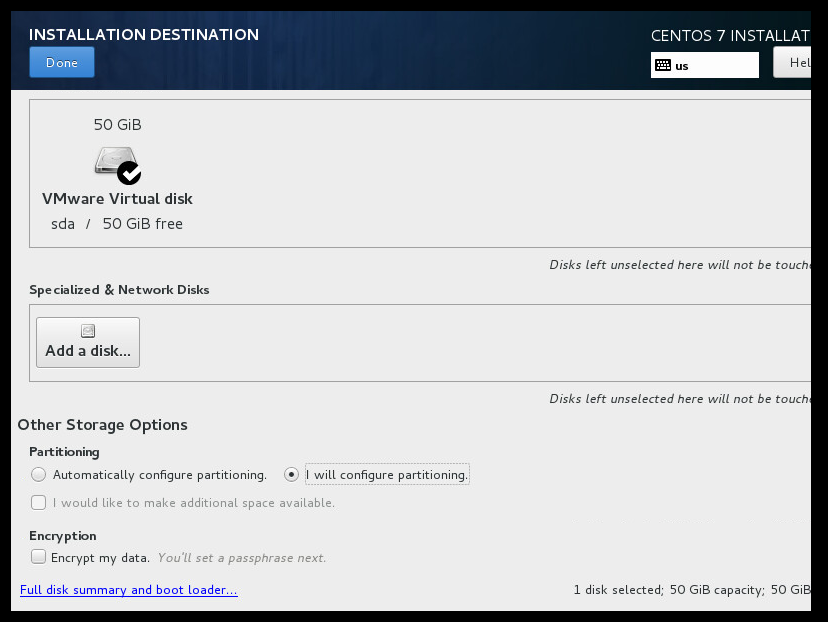The height and width of the screenshot is (622, 828).
Task: Enable Encrypt my data checkbox
Action: tap(39, 557)
